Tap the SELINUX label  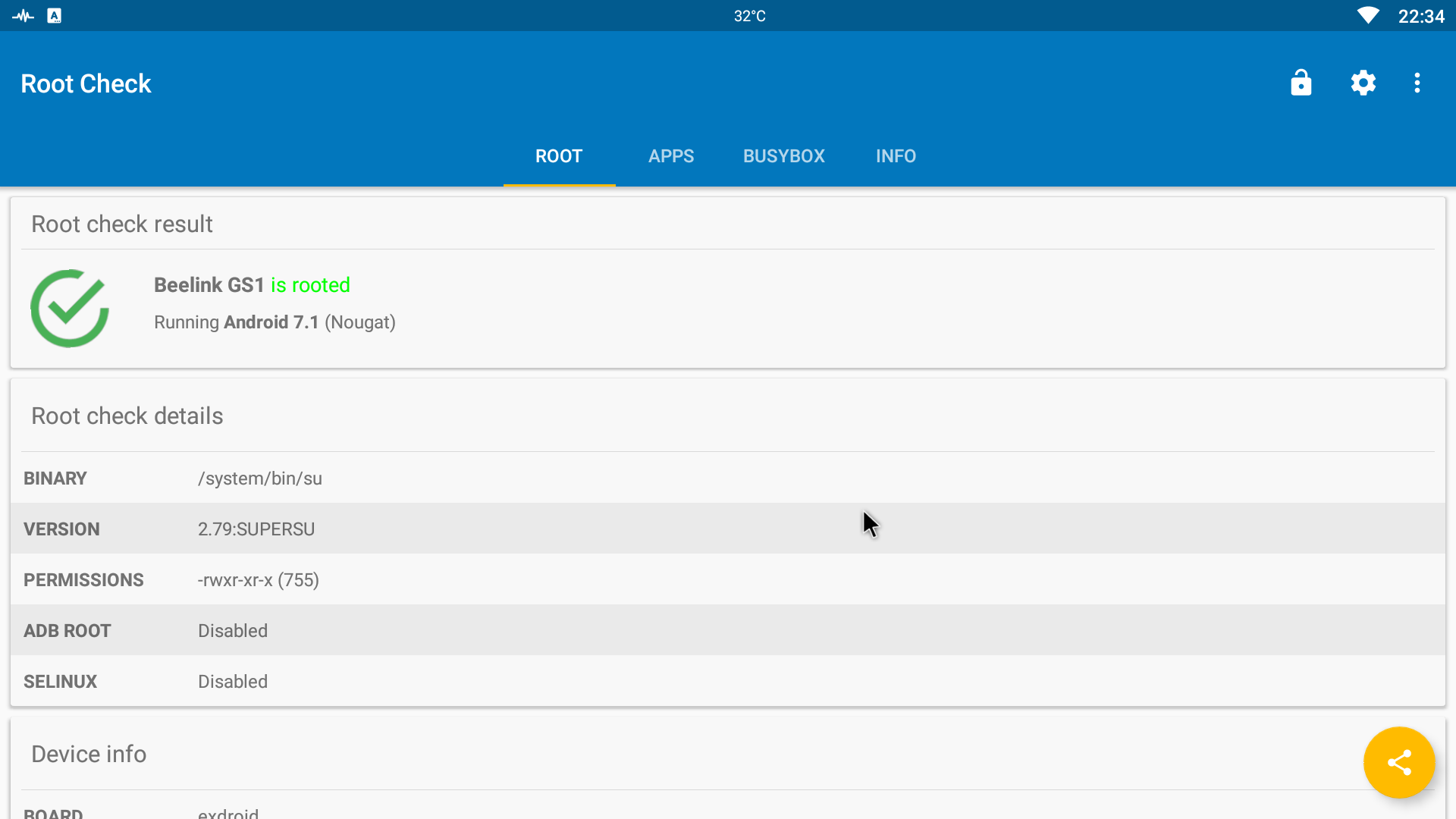click(61, 682)
